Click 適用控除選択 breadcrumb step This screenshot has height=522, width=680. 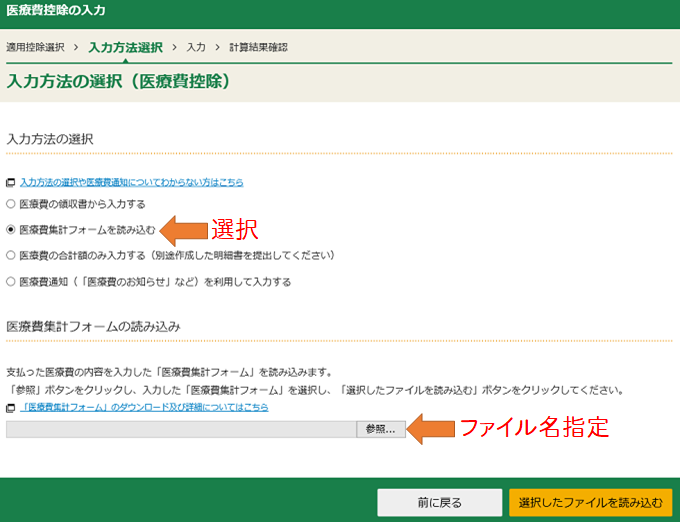click(x=35, y=47)
